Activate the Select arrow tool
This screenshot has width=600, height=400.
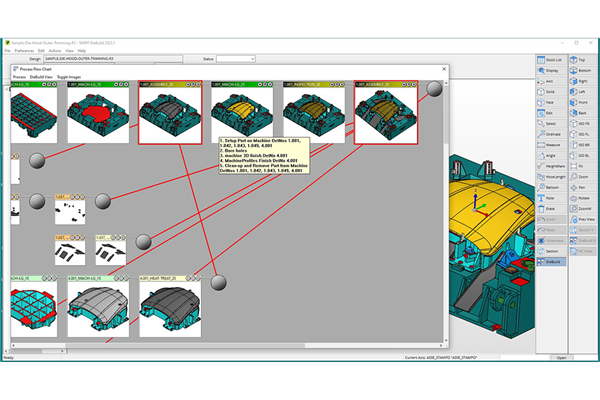[x=551, y=124]
